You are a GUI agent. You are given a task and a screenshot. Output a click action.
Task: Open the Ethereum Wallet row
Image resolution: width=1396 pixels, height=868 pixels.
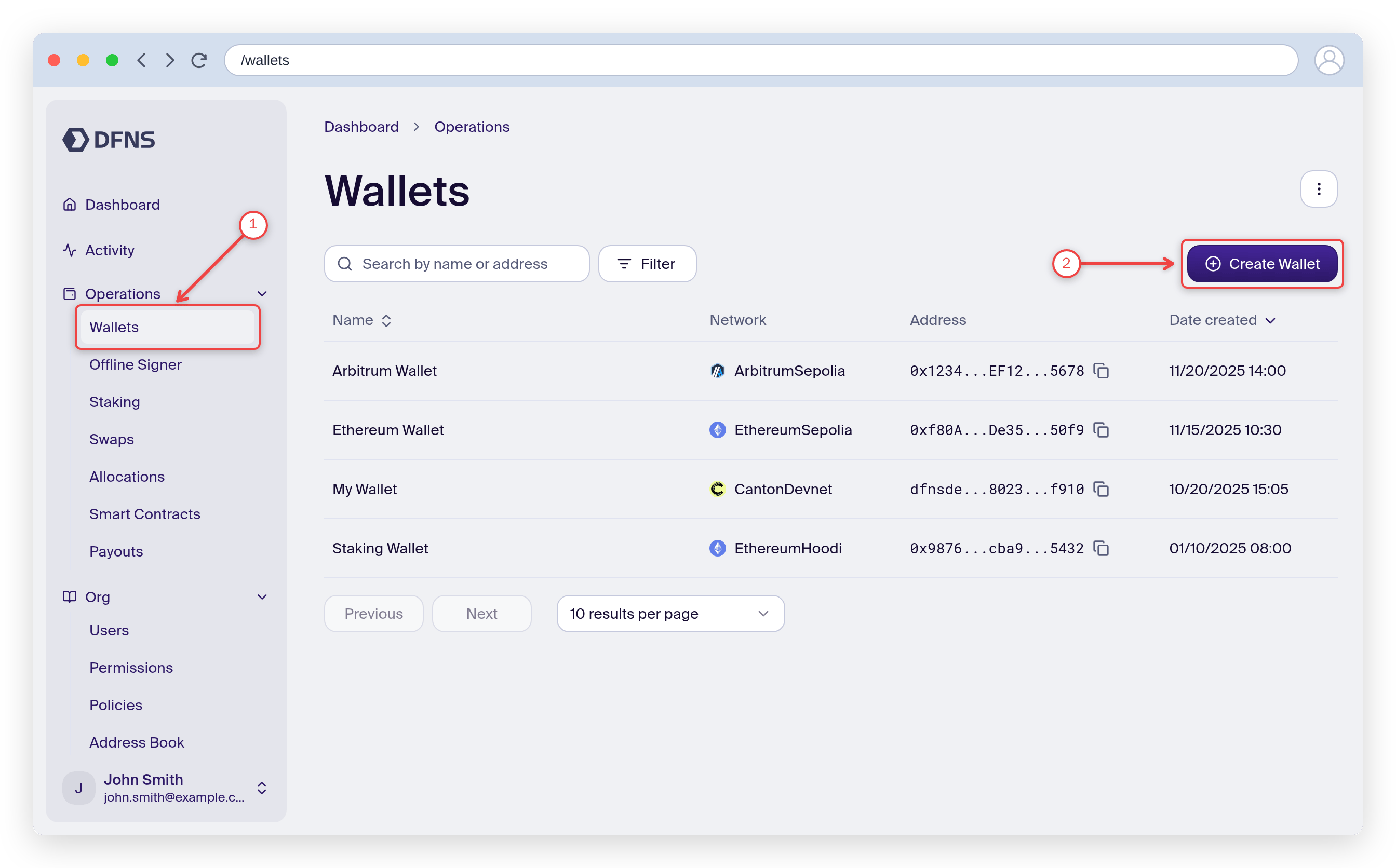pos(830,430)
